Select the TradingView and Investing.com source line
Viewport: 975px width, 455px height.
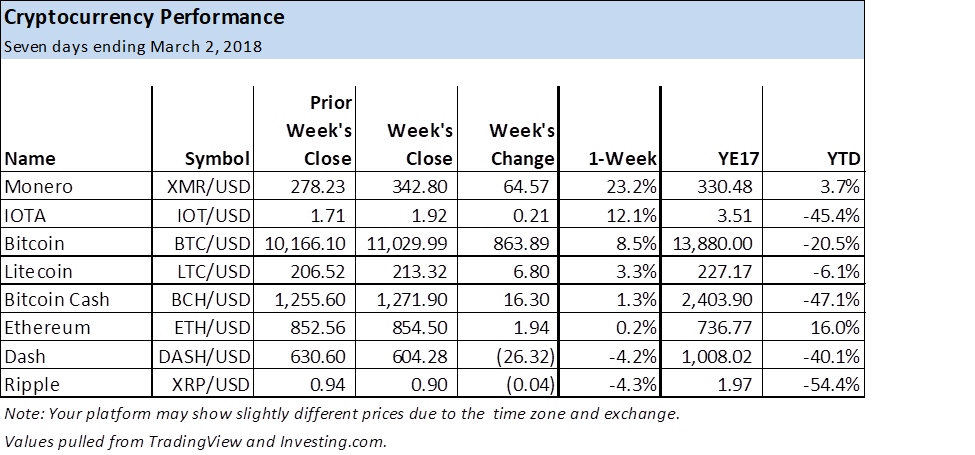point(195,441)
